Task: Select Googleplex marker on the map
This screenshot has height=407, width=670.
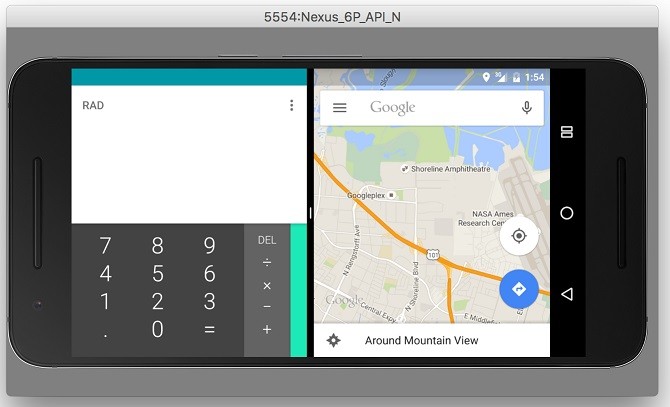Action: (371, 195)
